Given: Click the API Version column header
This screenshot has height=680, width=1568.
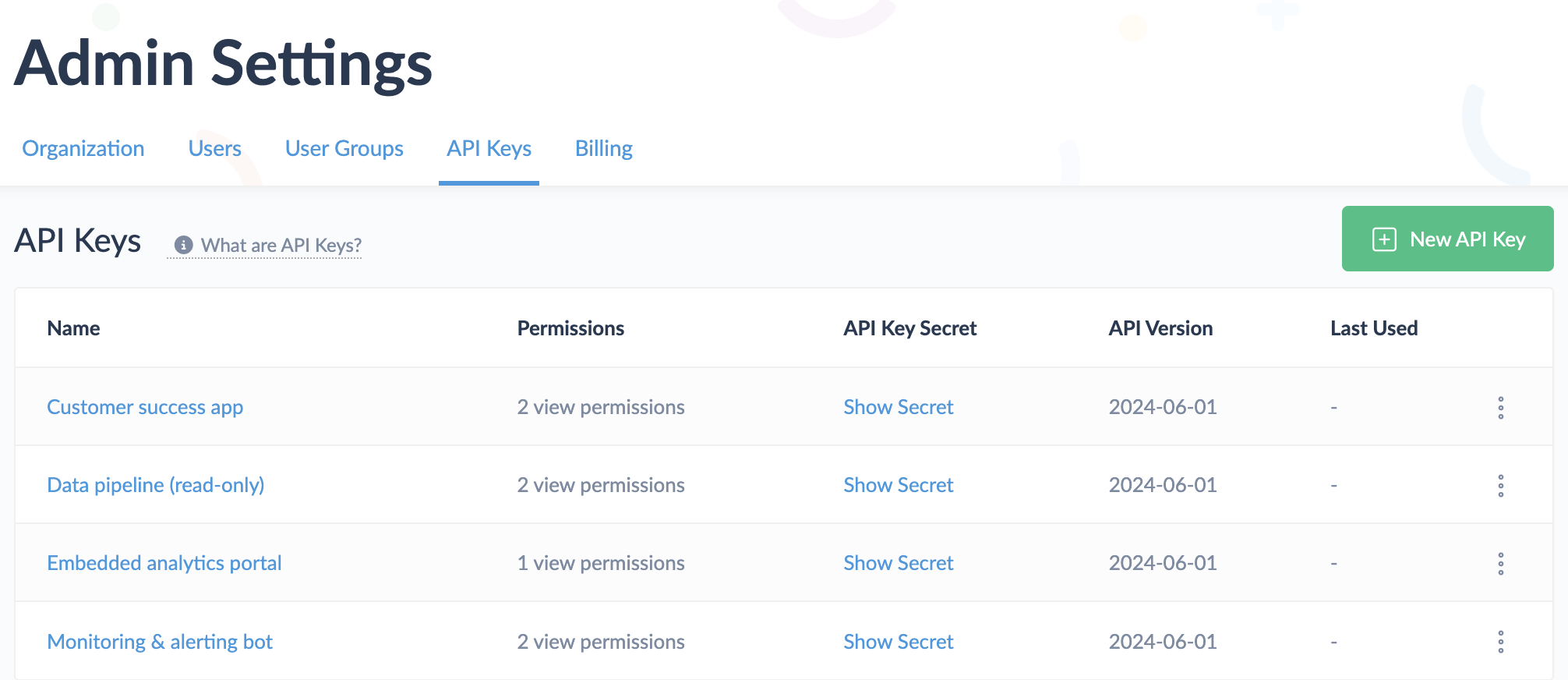Looking at the screenshot, I should tap(1160, 328).
